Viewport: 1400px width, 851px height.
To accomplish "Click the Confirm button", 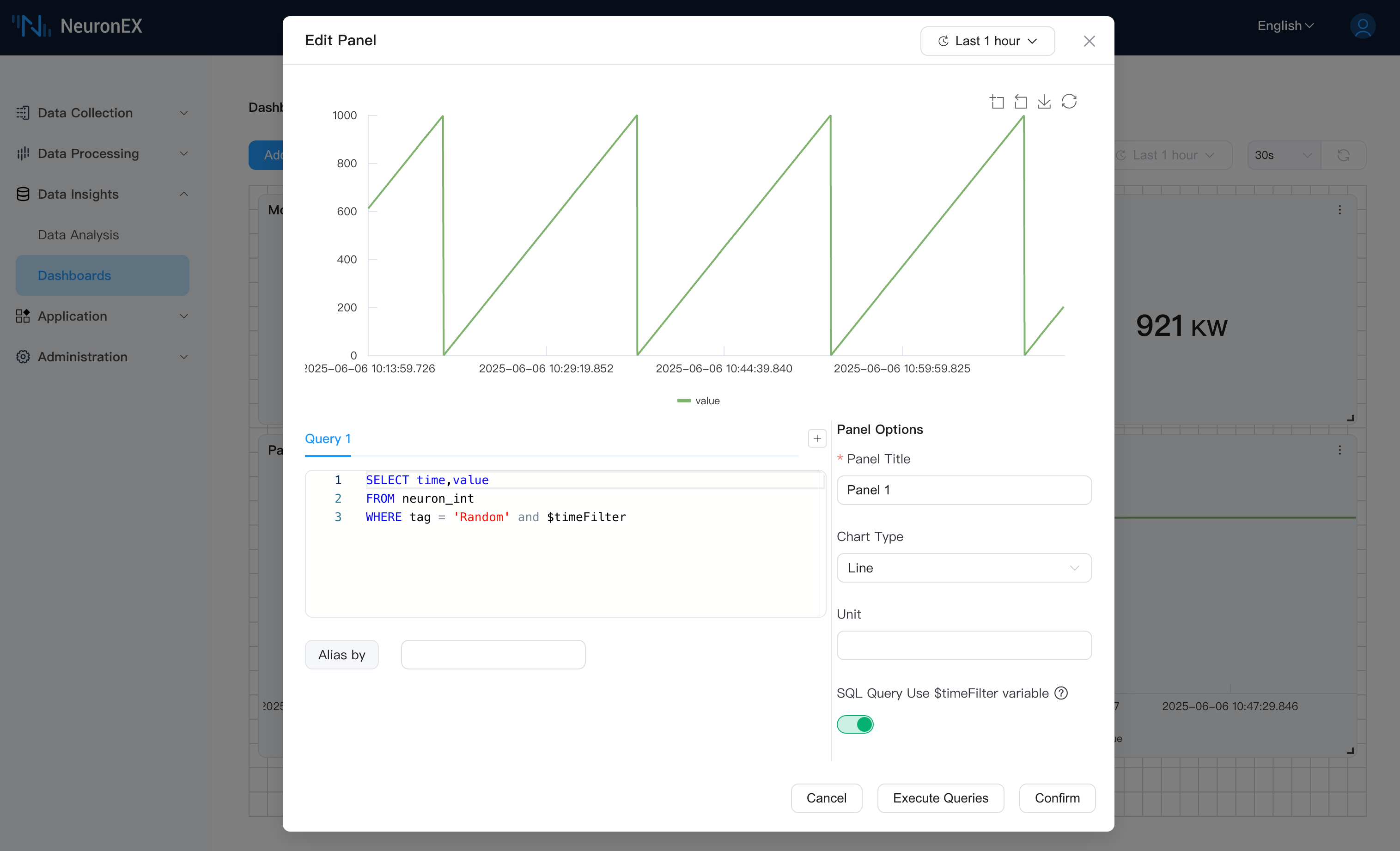I will (x=1057, y=798).
